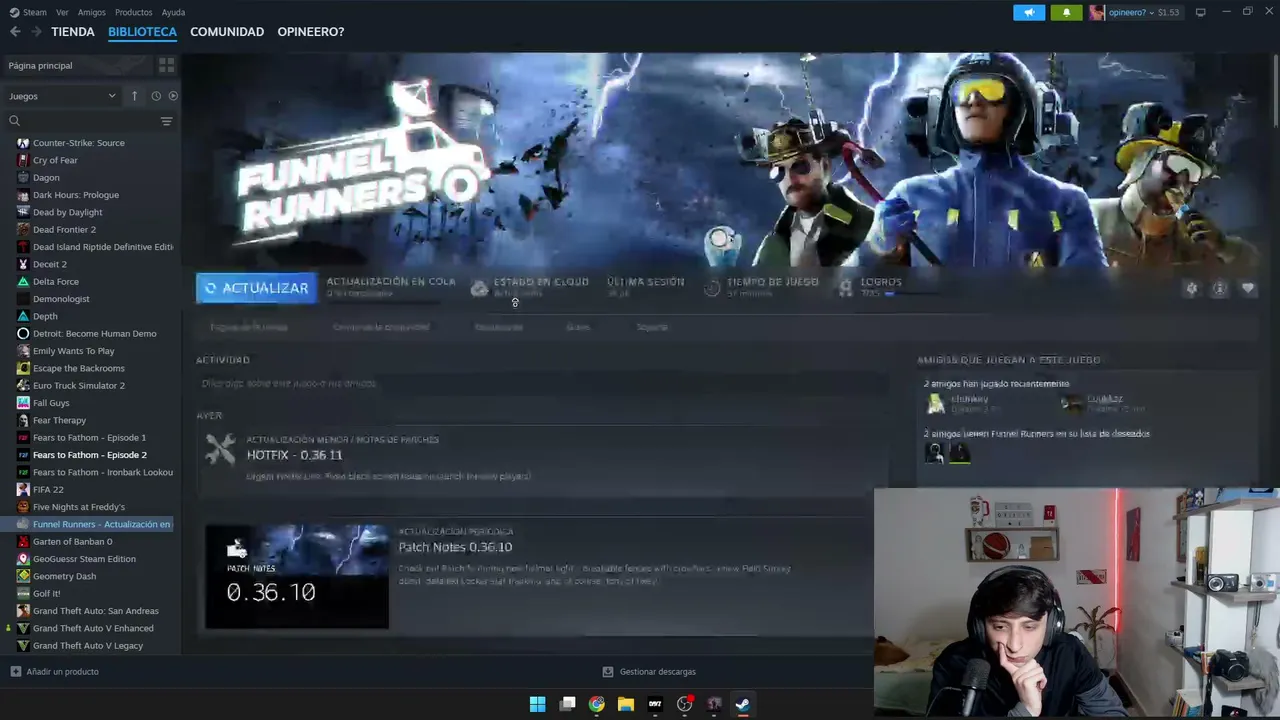The image size is (1280, 720).
Task: Toggle the recent-activity clock filter
Action: 156,96
